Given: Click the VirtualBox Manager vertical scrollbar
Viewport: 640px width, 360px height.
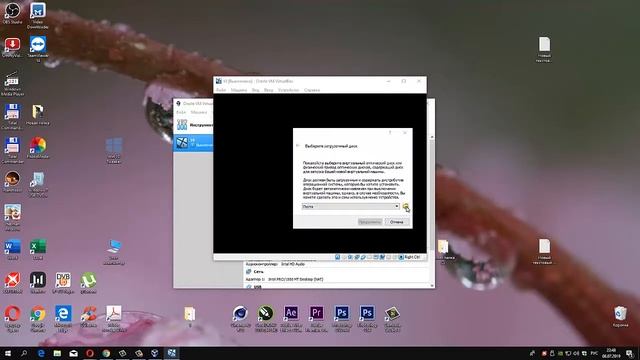Looking at the screenshot, I should [432, 210].
